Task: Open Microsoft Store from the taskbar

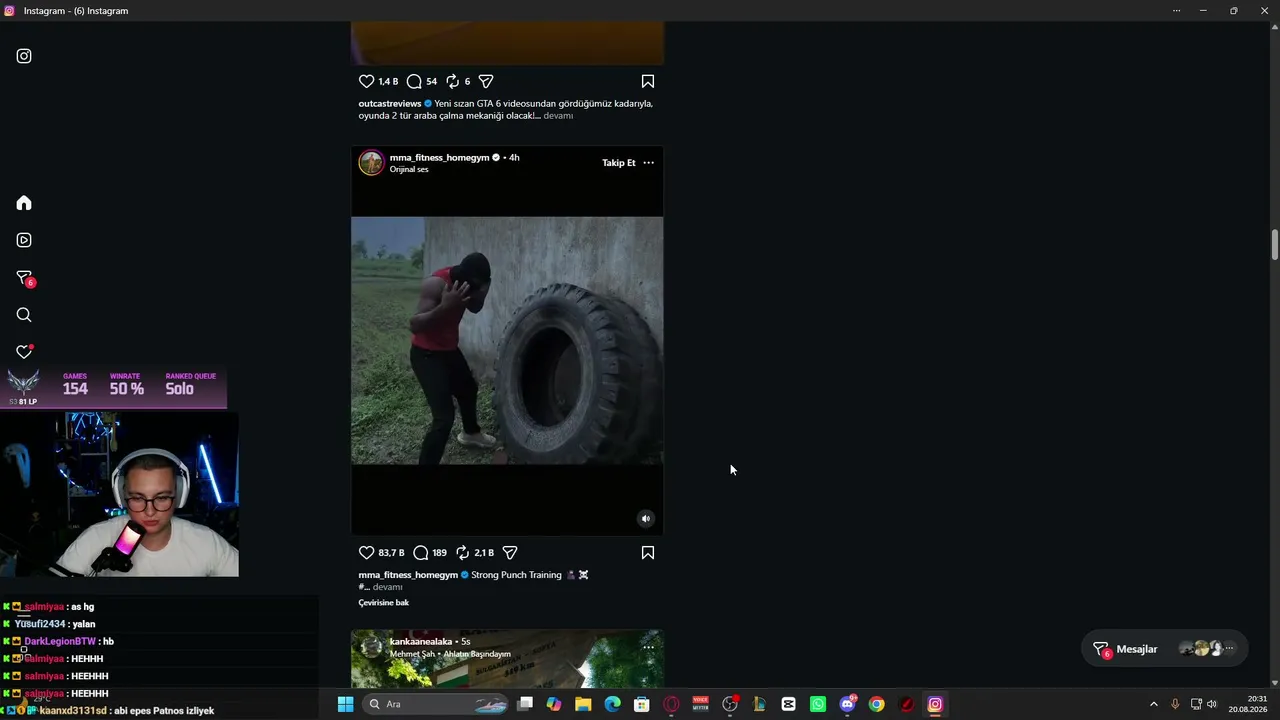Action: pyautogui.click(x=642, y=704)
